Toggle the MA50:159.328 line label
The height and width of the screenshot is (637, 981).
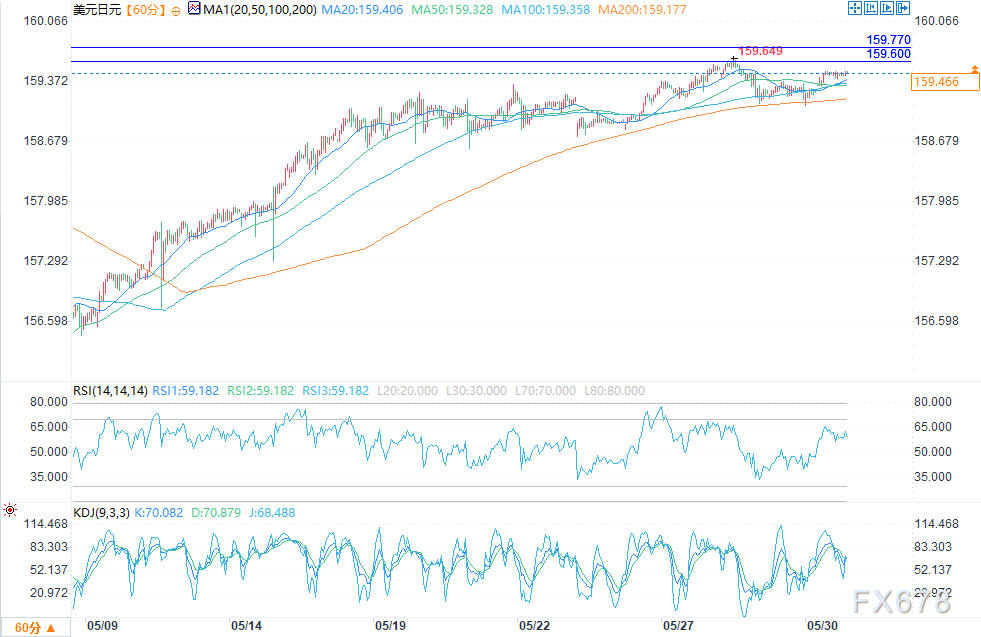coord(452,10)
